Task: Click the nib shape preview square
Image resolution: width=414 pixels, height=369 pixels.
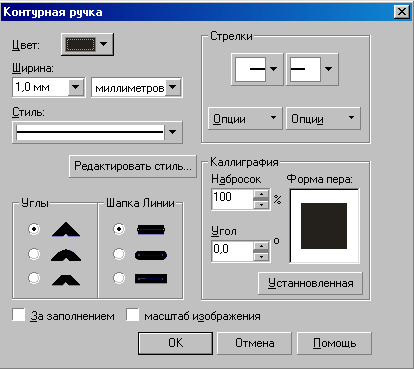Action: pos(324,226)
